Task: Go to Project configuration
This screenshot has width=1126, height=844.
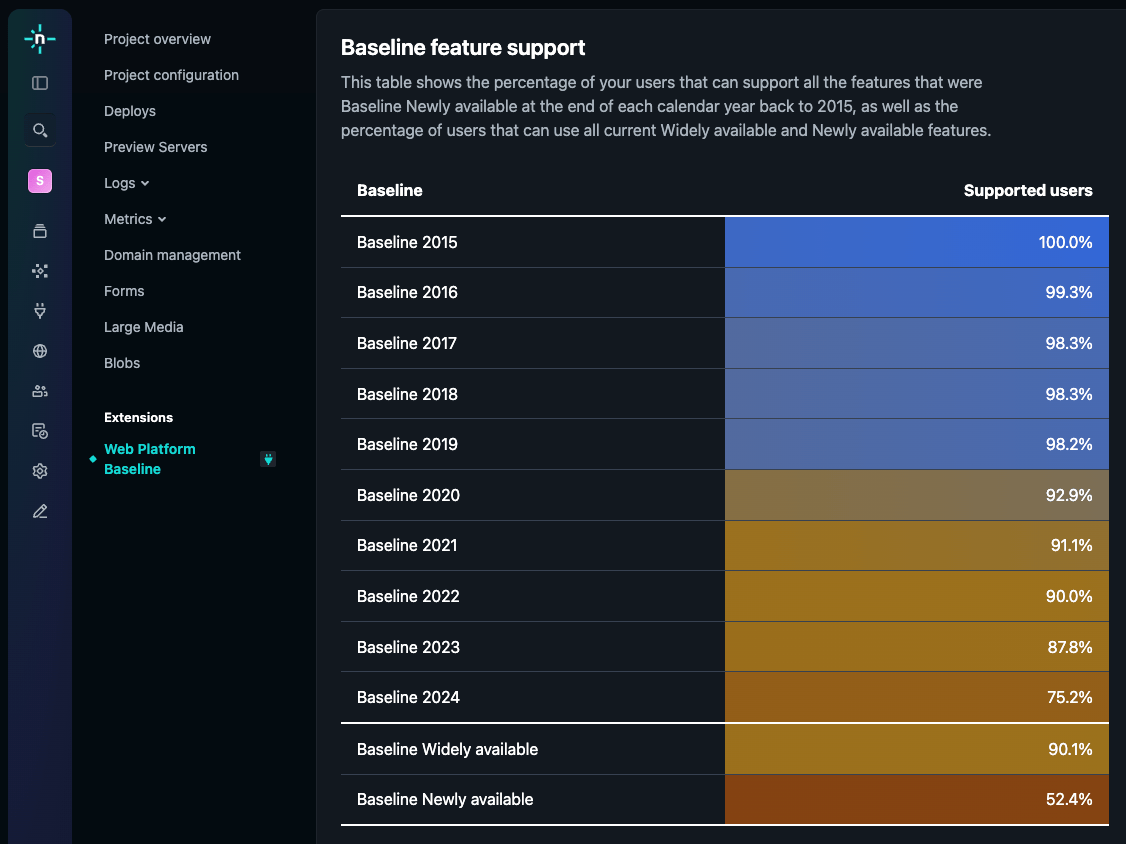Action: tap(171, 75)
